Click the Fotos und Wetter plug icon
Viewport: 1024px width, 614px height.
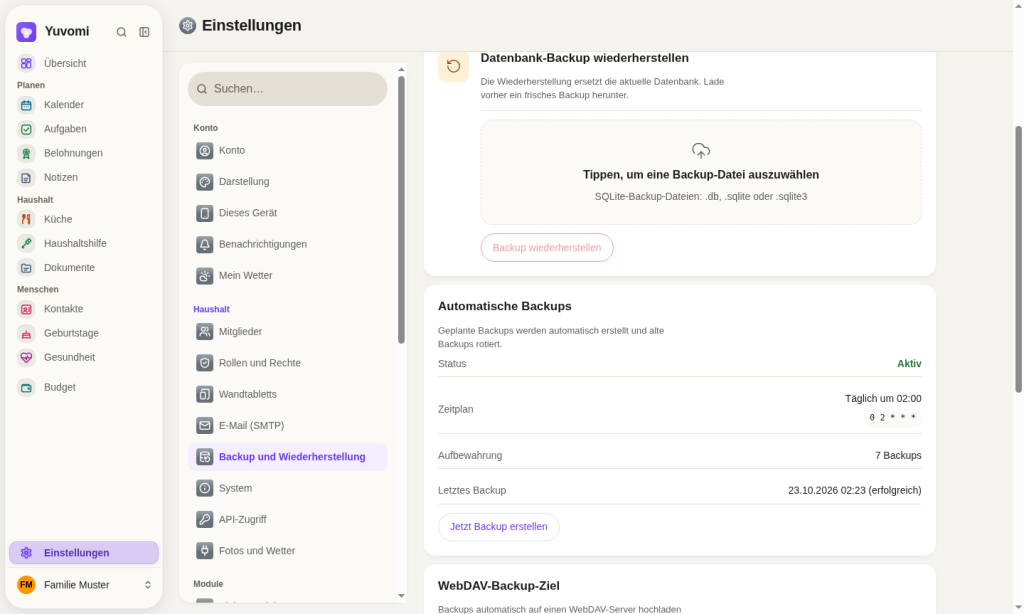[204, 551]
